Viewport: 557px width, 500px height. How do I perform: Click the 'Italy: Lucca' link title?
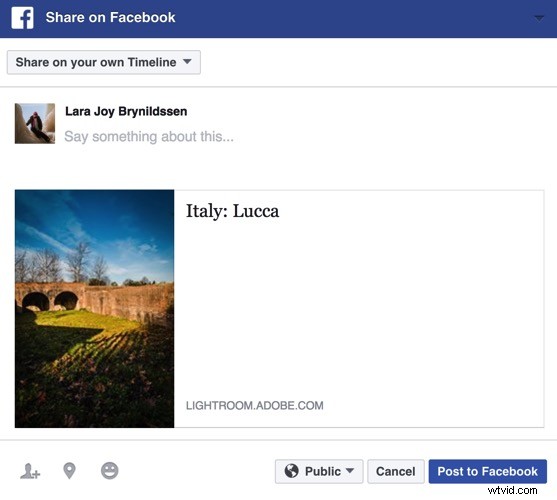233,211
